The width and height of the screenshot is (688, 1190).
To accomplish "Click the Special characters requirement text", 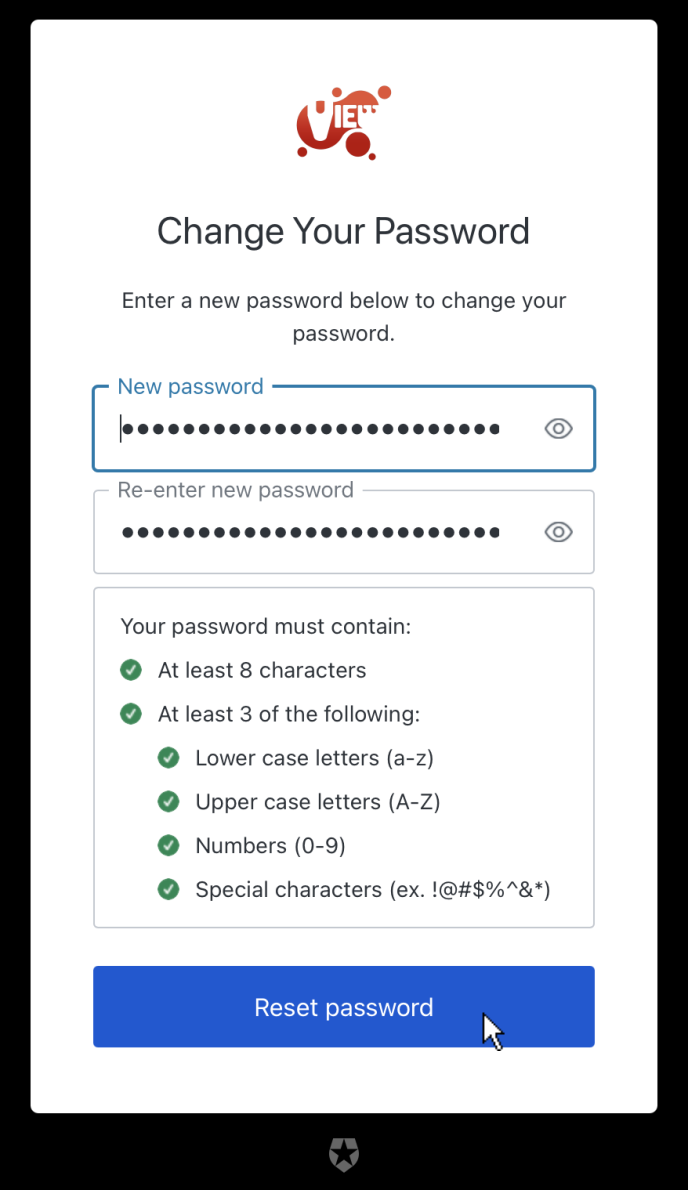I will pos(373,889).
